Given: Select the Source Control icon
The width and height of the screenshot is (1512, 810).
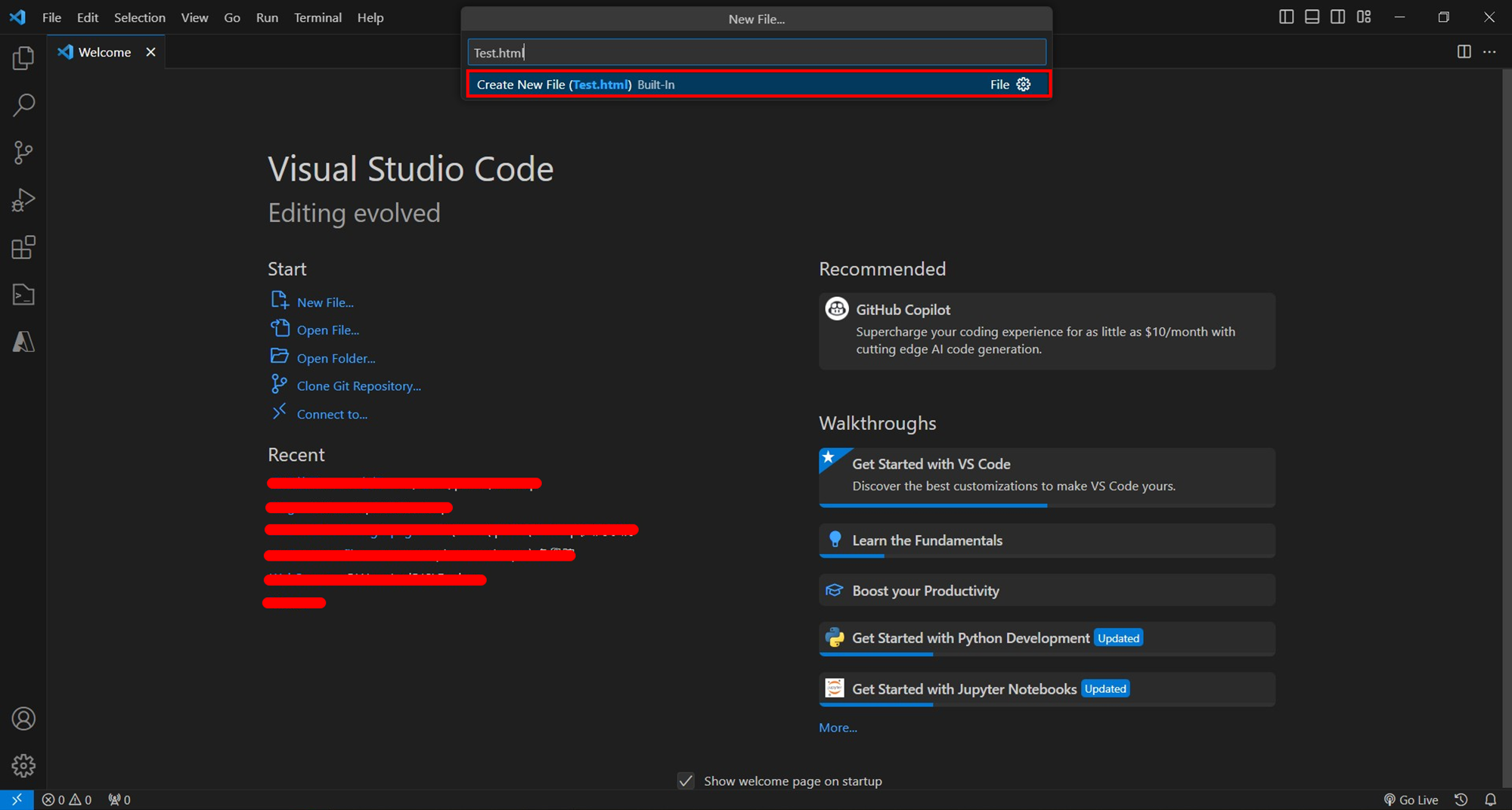Looking at the screenshot, I should pyautogui.click(x=23, y=152).
